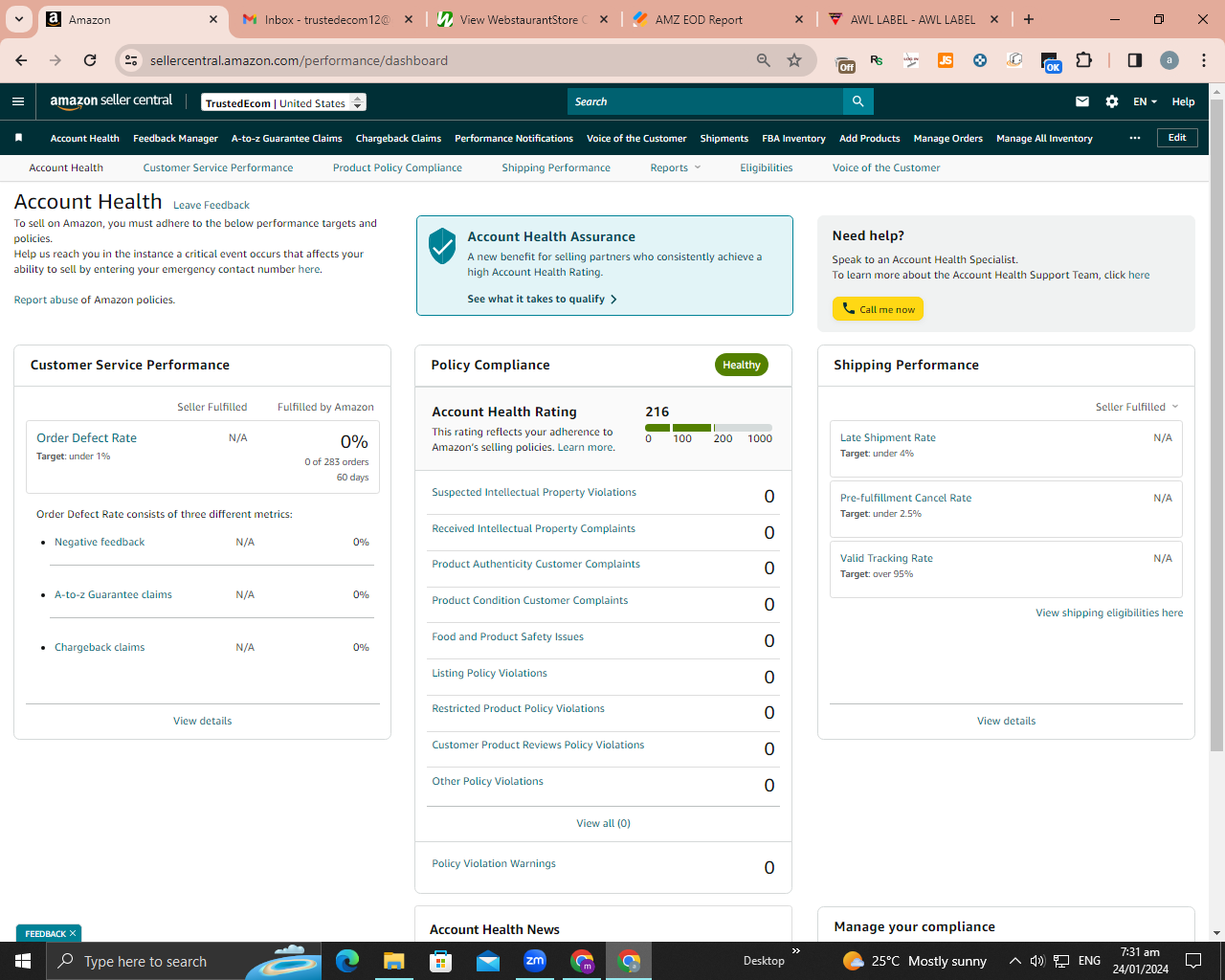Screen dimensions: 1225x980
Task: Open the Seller Fulfilled dropdown in Shipping Performance
Action: click(x=1137, y=407)
